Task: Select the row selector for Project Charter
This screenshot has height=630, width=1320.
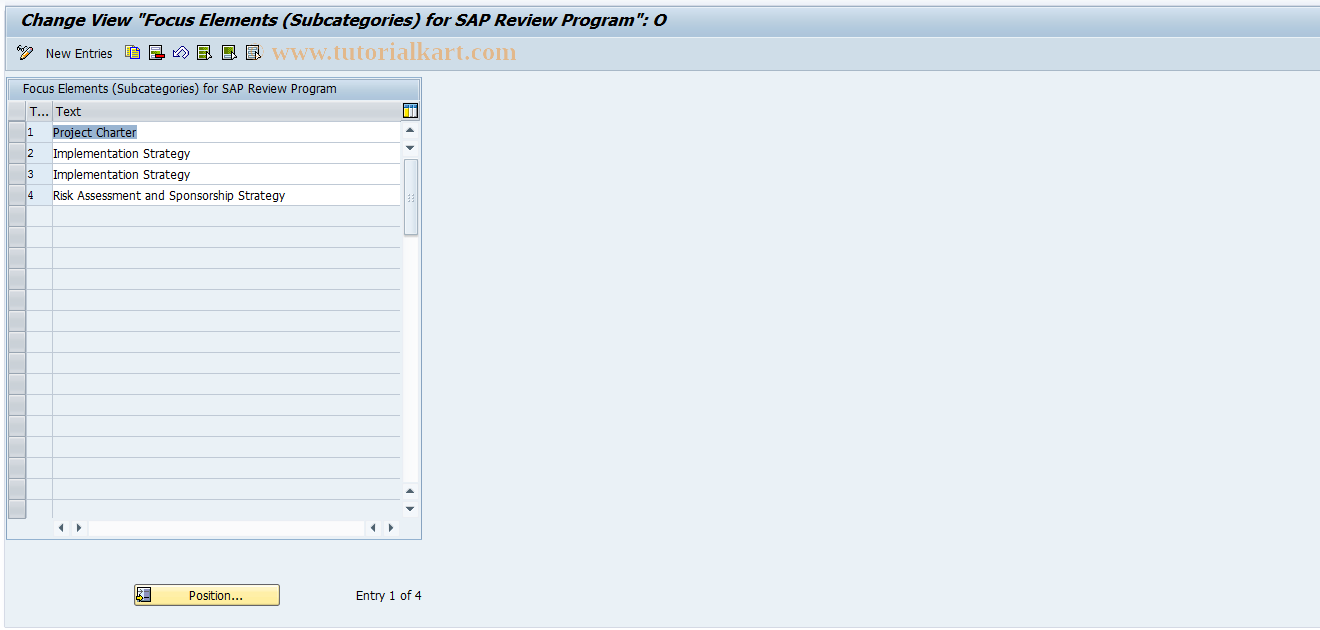Action: tap(17, 132)
